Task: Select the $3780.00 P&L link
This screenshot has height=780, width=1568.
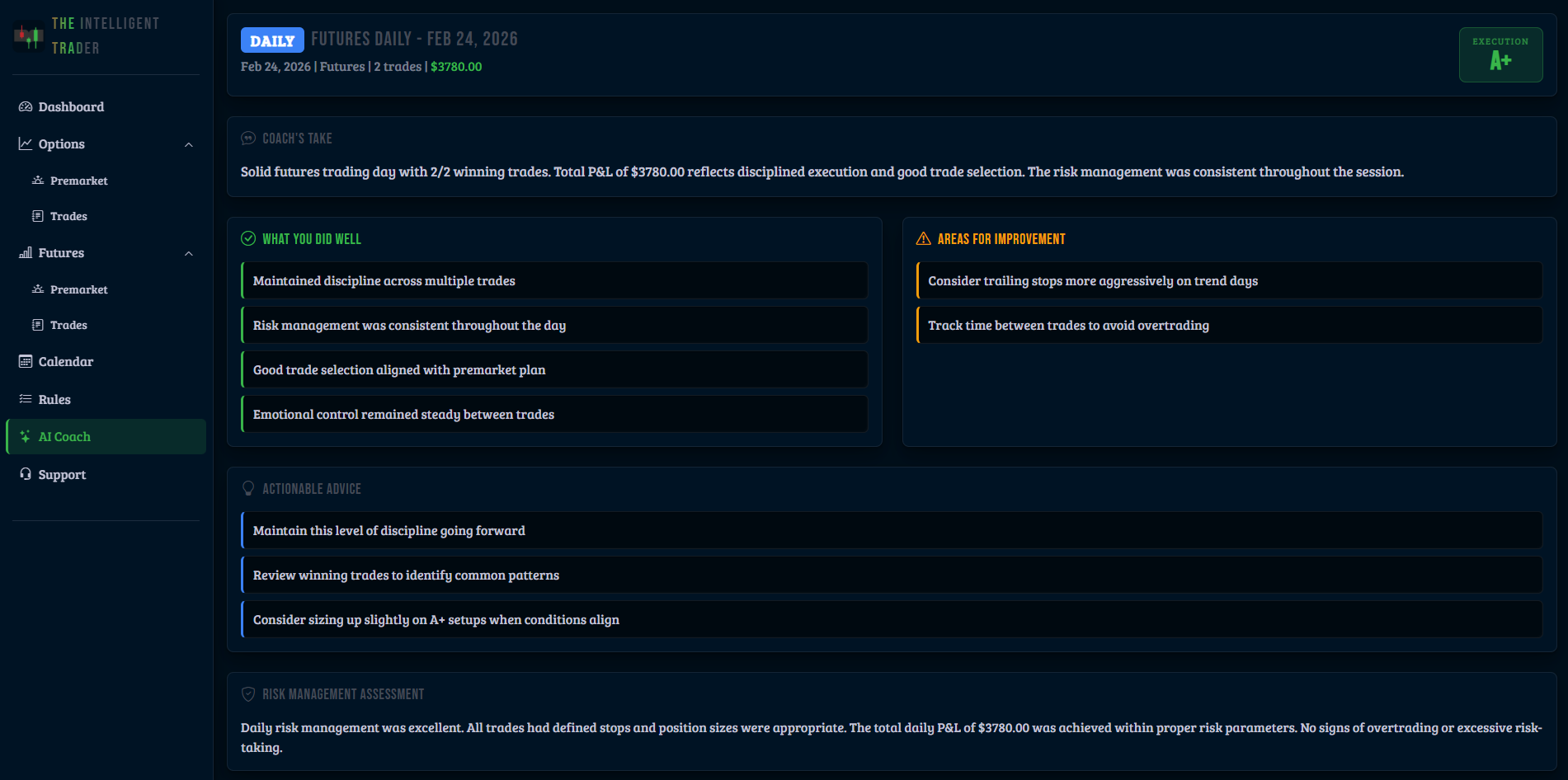Action: (x=455, y=66)
